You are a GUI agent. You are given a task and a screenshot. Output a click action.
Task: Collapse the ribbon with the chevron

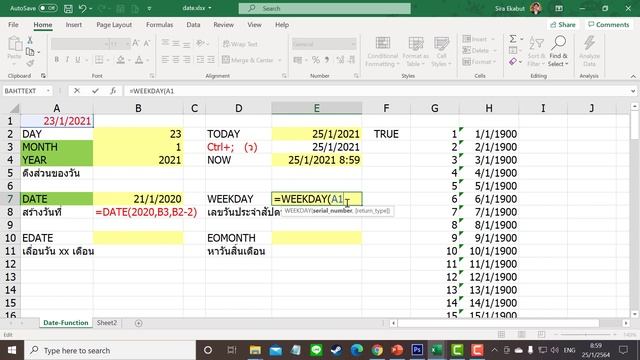coord(633,76)
